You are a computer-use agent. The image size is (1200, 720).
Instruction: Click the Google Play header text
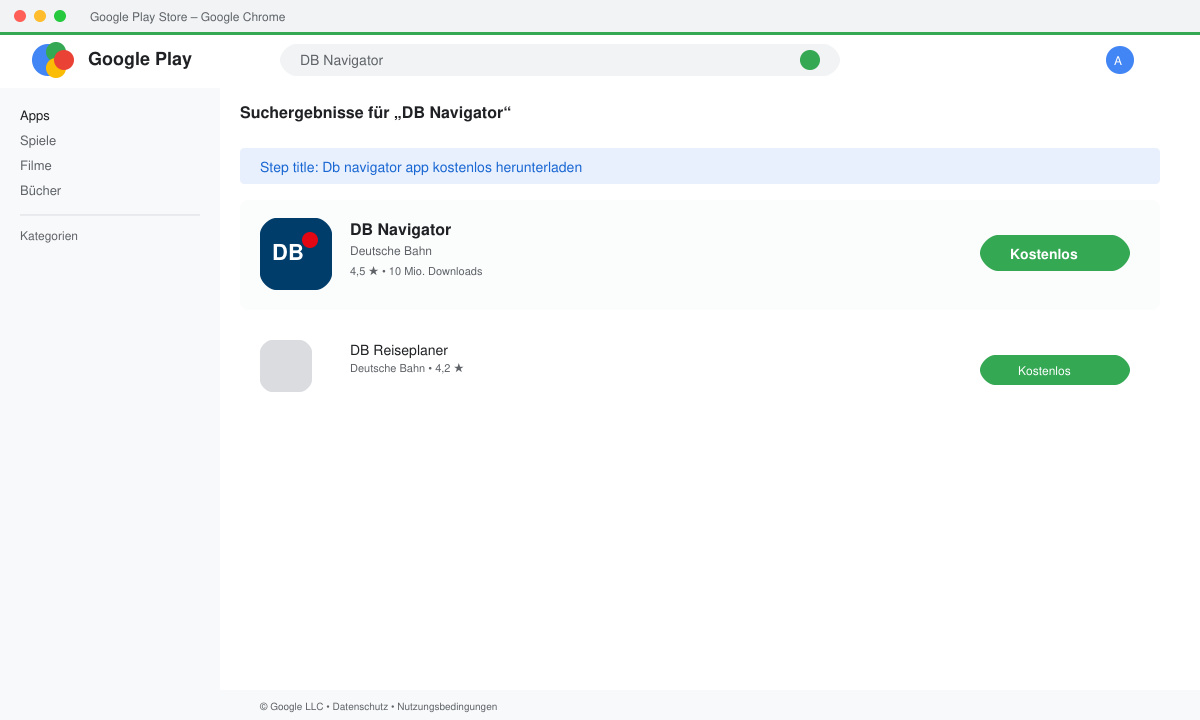(x=140, y=59)
